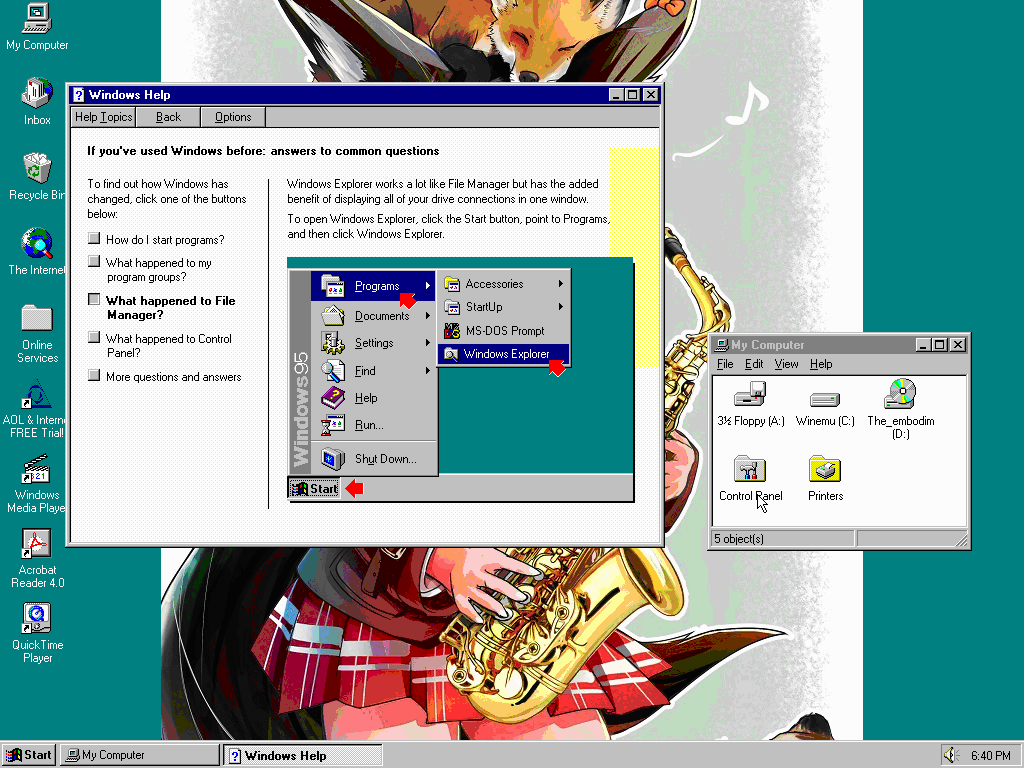Screen dimensions: 1024x768
Task: Click the Help menu in My Computer
Action: [x=821, y=364]
